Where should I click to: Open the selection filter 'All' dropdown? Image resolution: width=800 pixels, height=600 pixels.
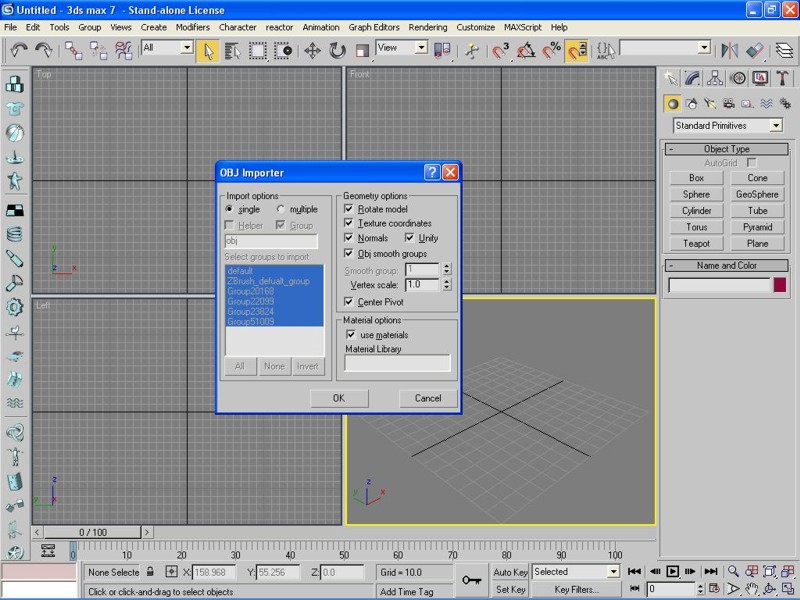tap(187, 47)
